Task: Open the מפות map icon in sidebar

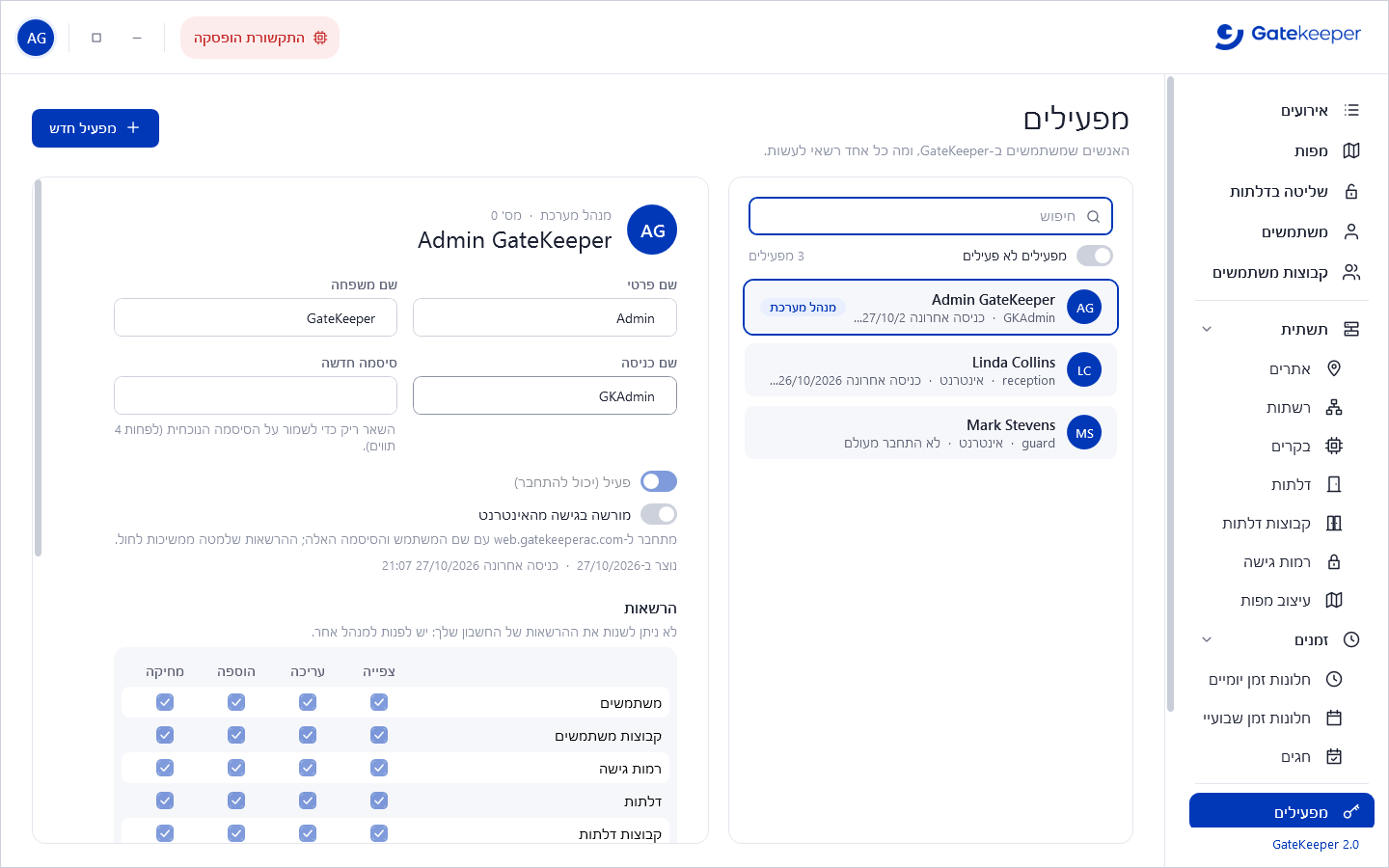Action: point(1351,151)
